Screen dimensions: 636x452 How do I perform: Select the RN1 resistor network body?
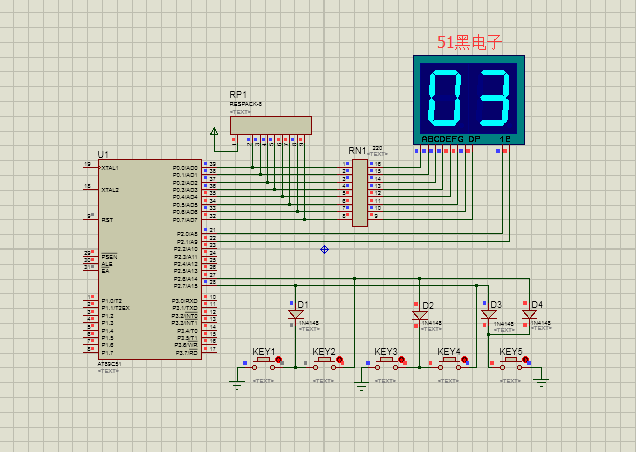pos(360,192)
